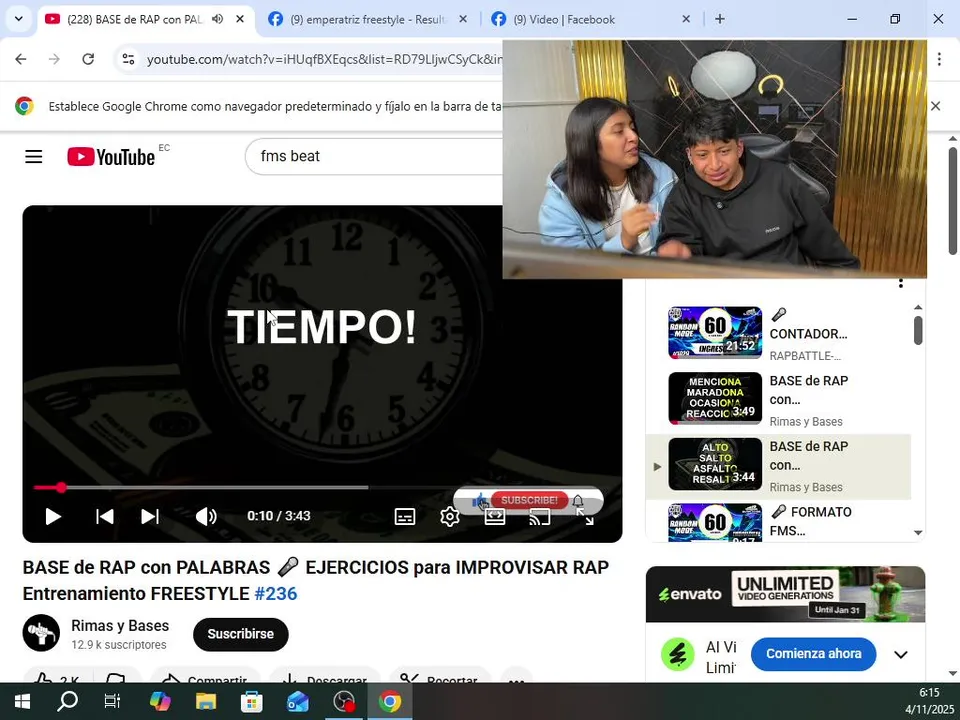The height and width of the screenshot is (720, 960).
Task: Click the red progress bar scrubber
Action: click(61, 487)
